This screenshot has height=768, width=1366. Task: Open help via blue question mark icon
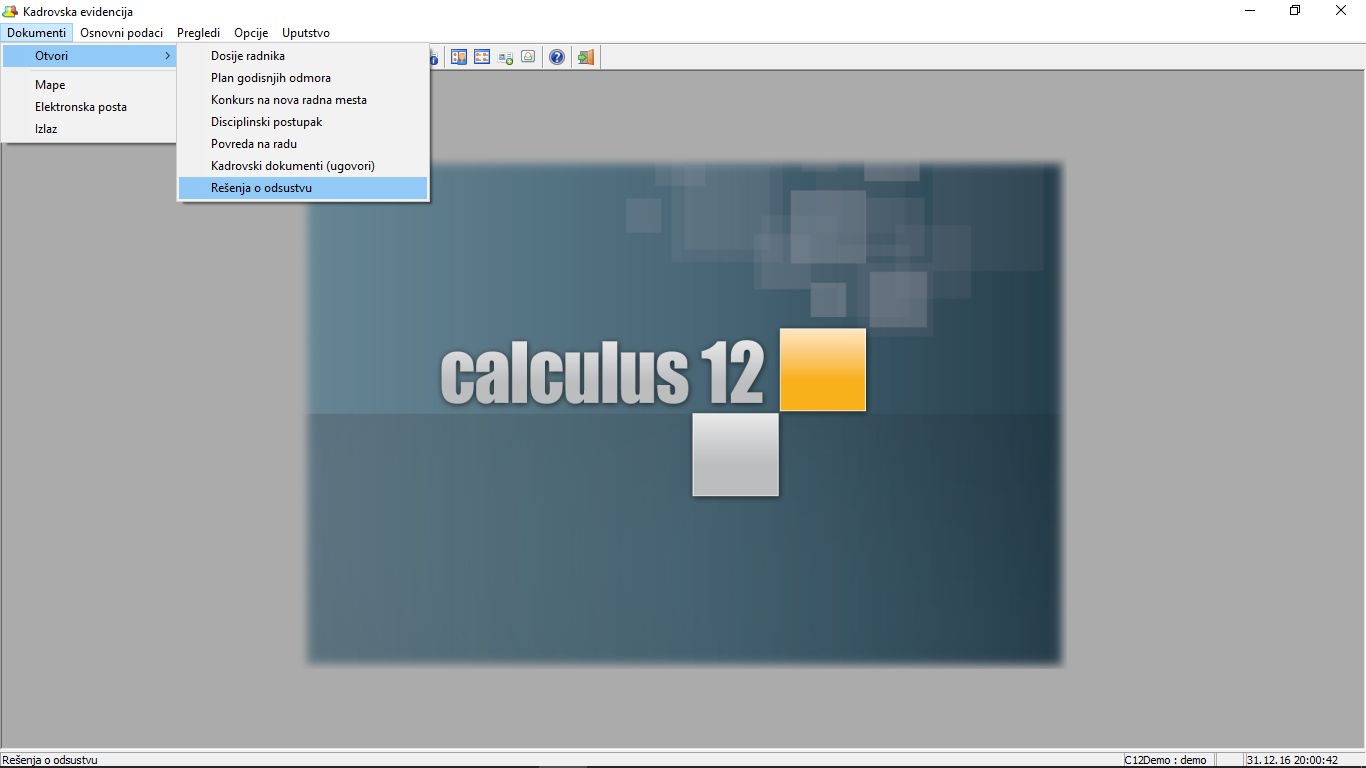point(557,57)
